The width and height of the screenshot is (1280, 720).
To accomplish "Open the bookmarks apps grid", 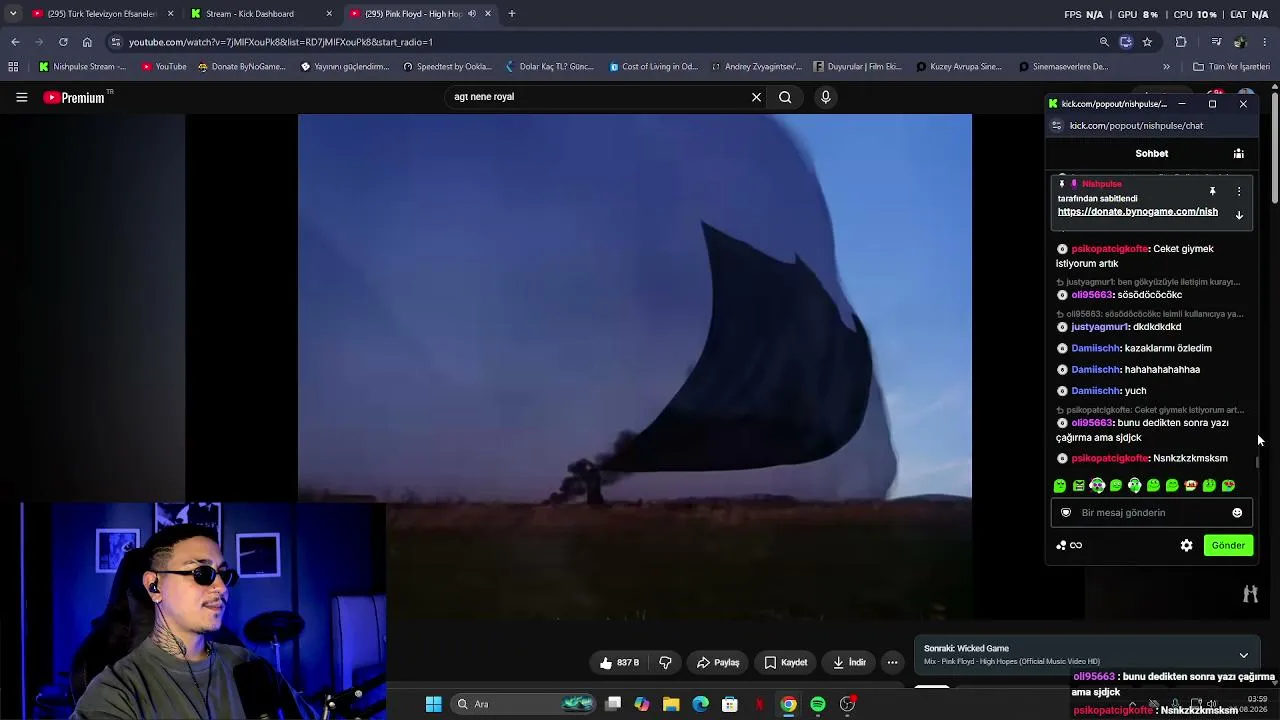I will point(13,67).
